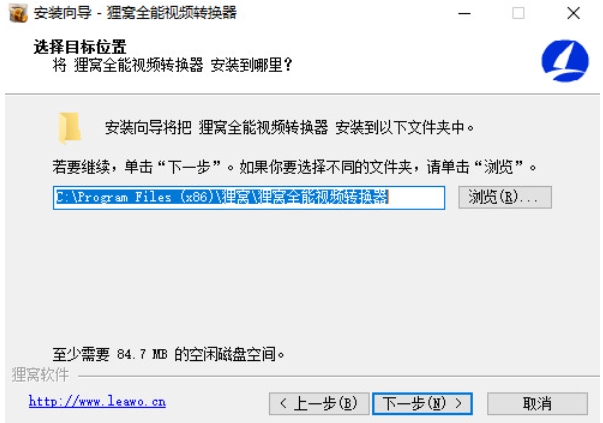Click the title text 安装向导 - 狸窝全能视频转换器

click(135, 13)
